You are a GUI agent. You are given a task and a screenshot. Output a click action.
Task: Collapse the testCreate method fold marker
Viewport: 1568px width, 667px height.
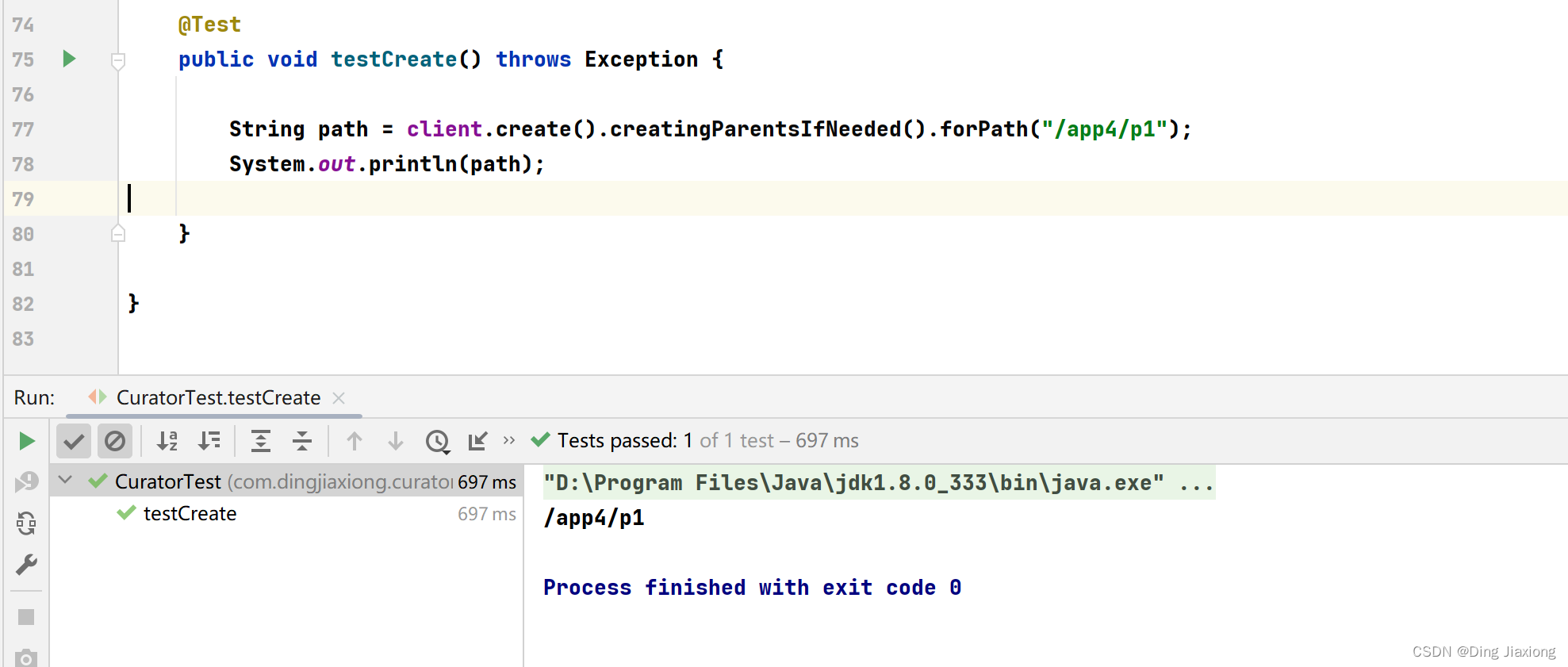pyautogui.click(x=118, y=60)
